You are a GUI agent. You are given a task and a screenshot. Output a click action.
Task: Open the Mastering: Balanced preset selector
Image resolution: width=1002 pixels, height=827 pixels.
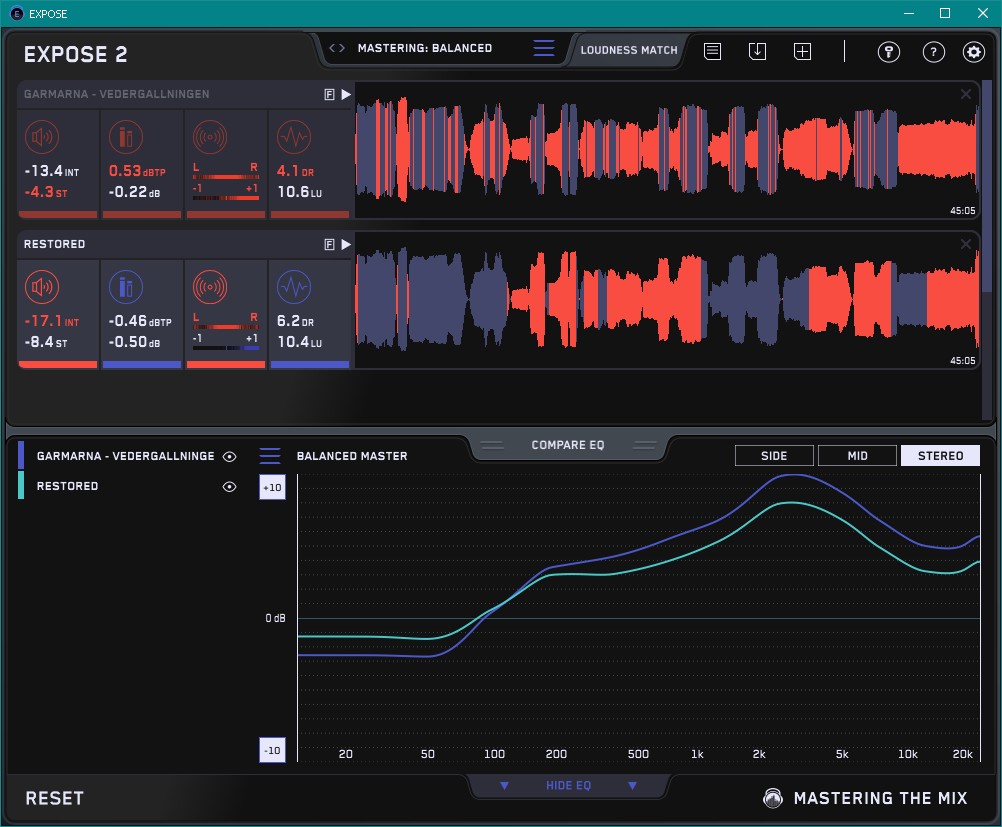tap(424, 48)
